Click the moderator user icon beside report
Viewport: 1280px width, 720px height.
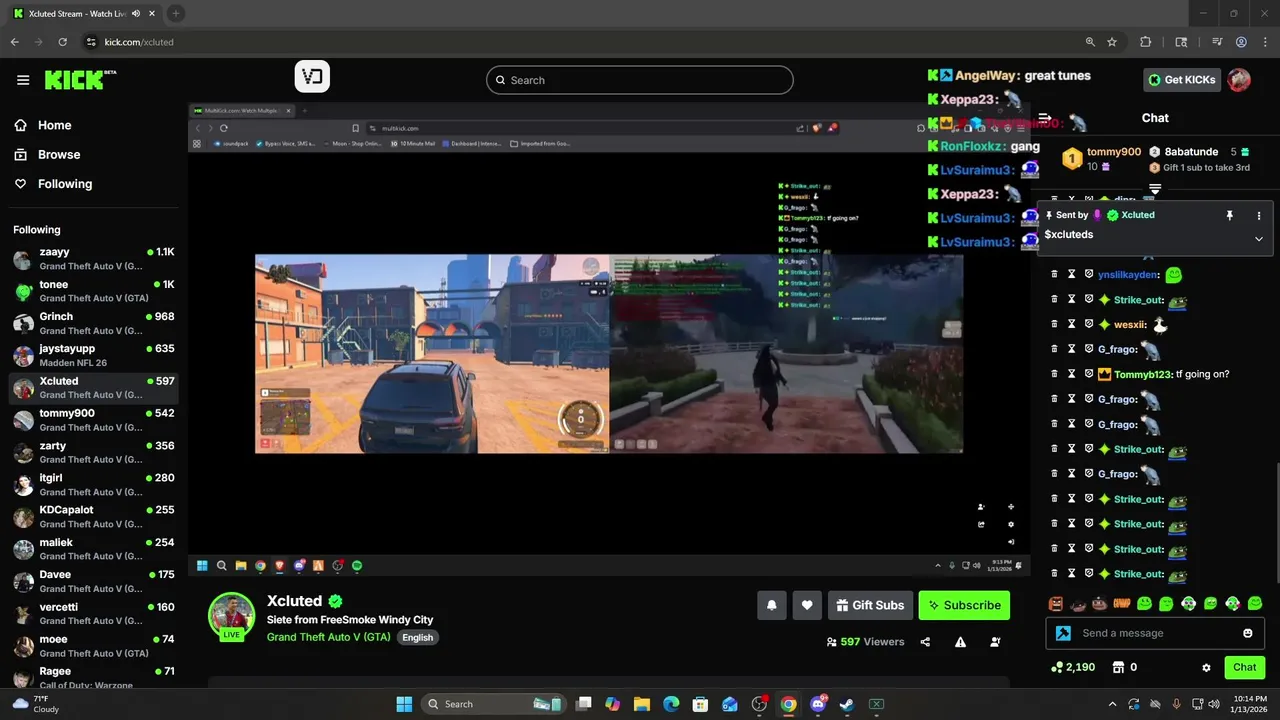pos(995,642)
